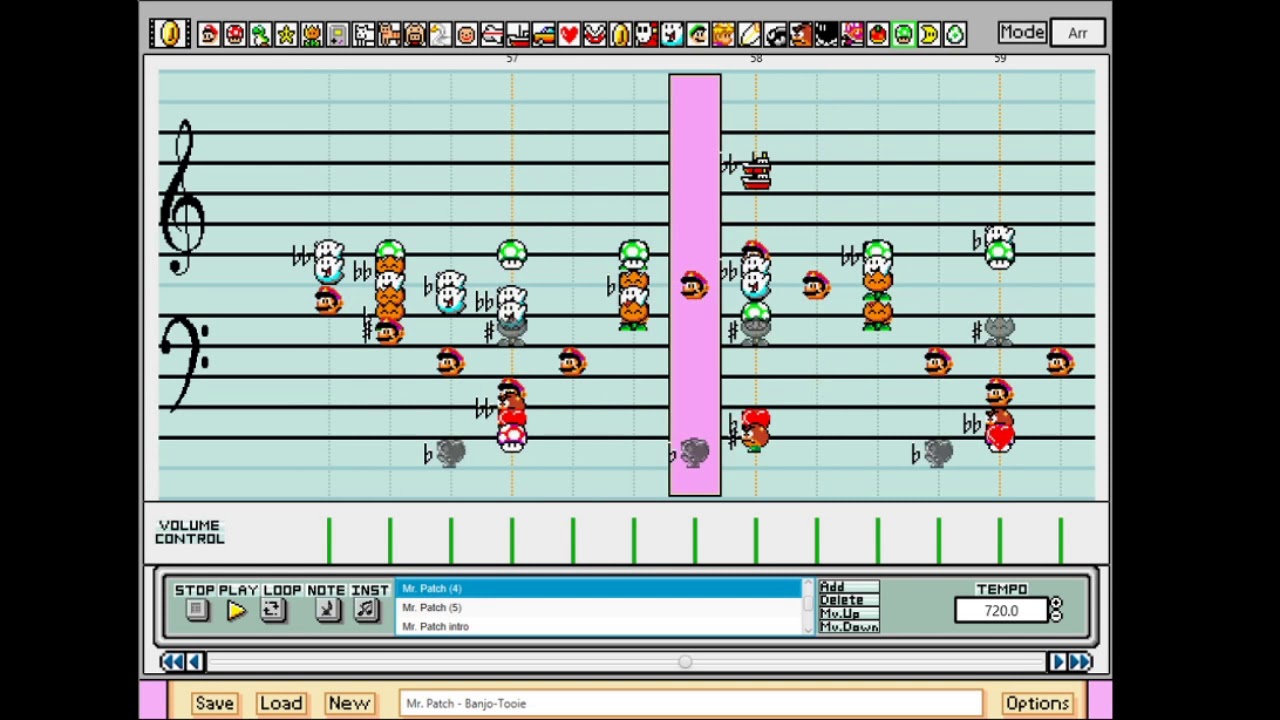Select the Boo ghost instrument
Viewport: 1280px width, 720px height.
pos(672,34)
